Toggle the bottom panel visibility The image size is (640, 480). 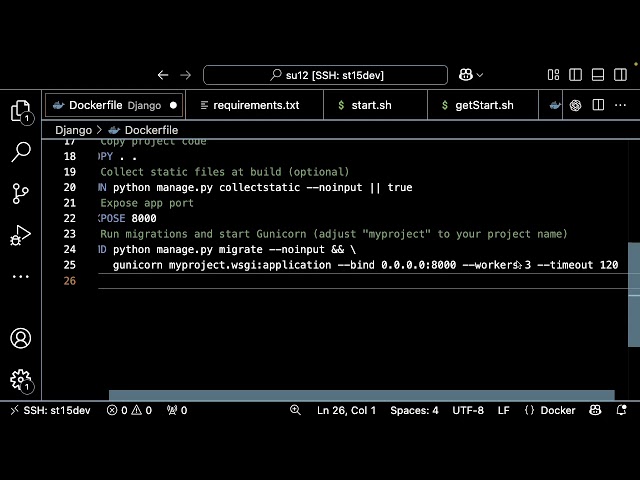click(598, 75)
